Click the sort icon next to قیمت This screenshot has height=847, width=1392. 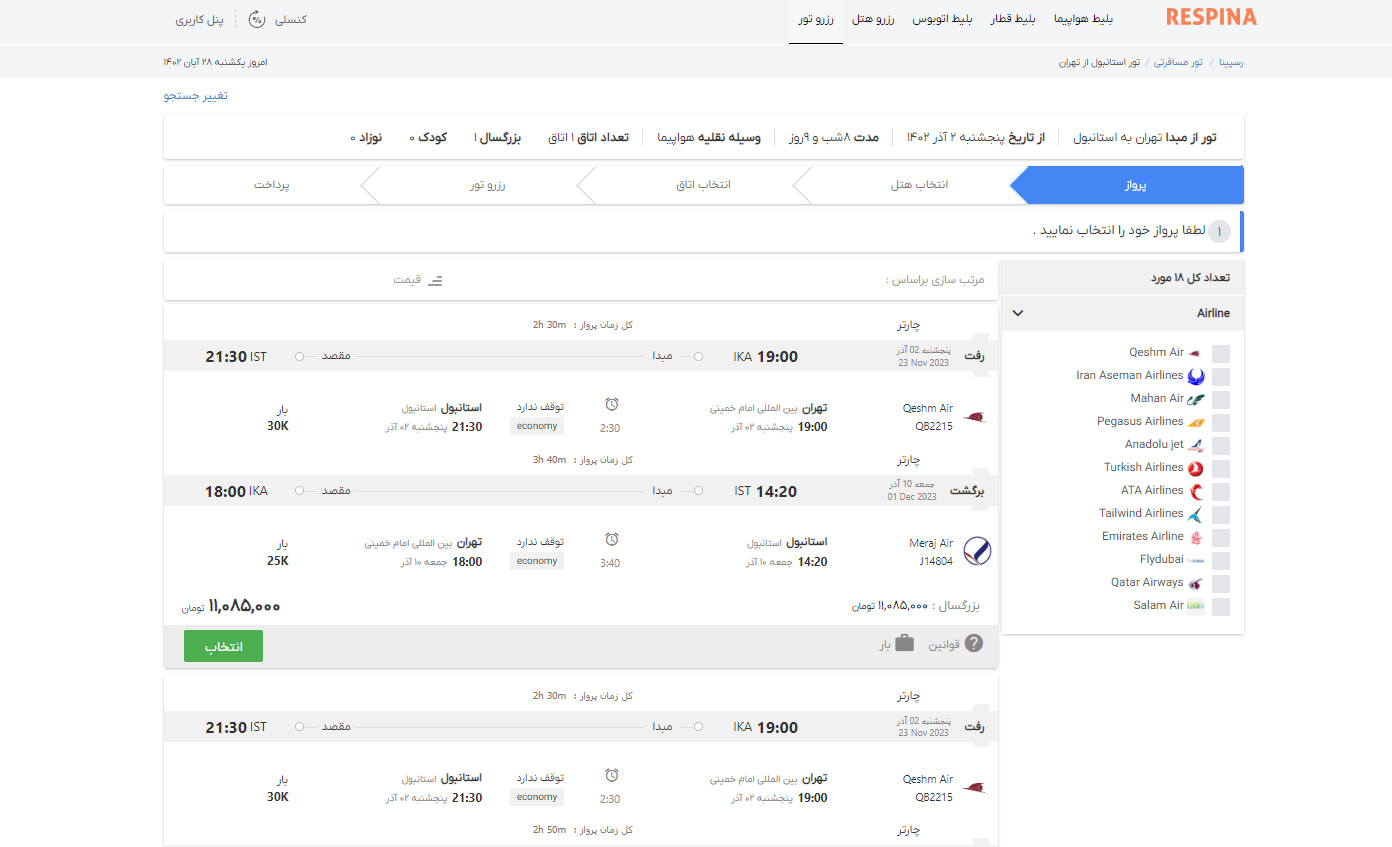[x=434, y=280]
